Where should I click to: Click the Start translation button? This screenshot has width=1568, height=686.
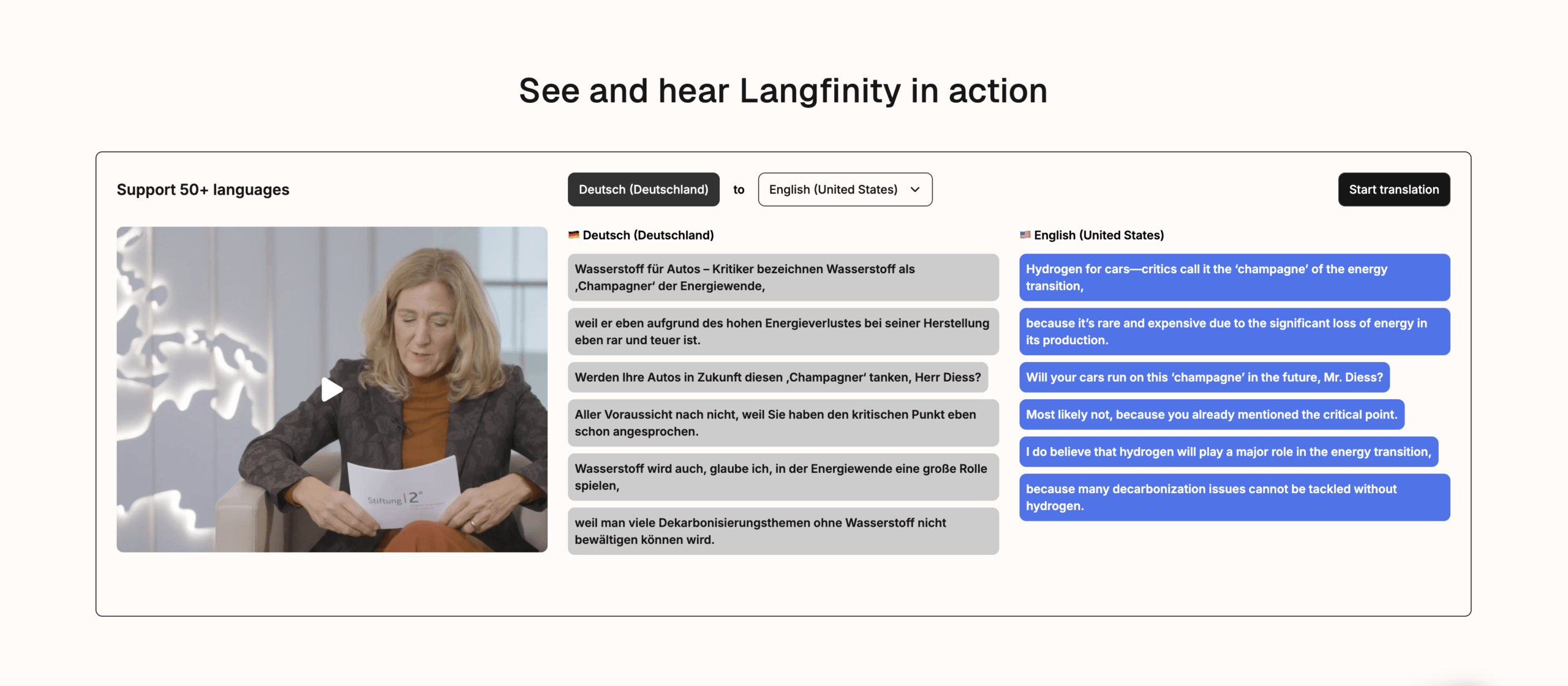click(x=1393, y=190)
